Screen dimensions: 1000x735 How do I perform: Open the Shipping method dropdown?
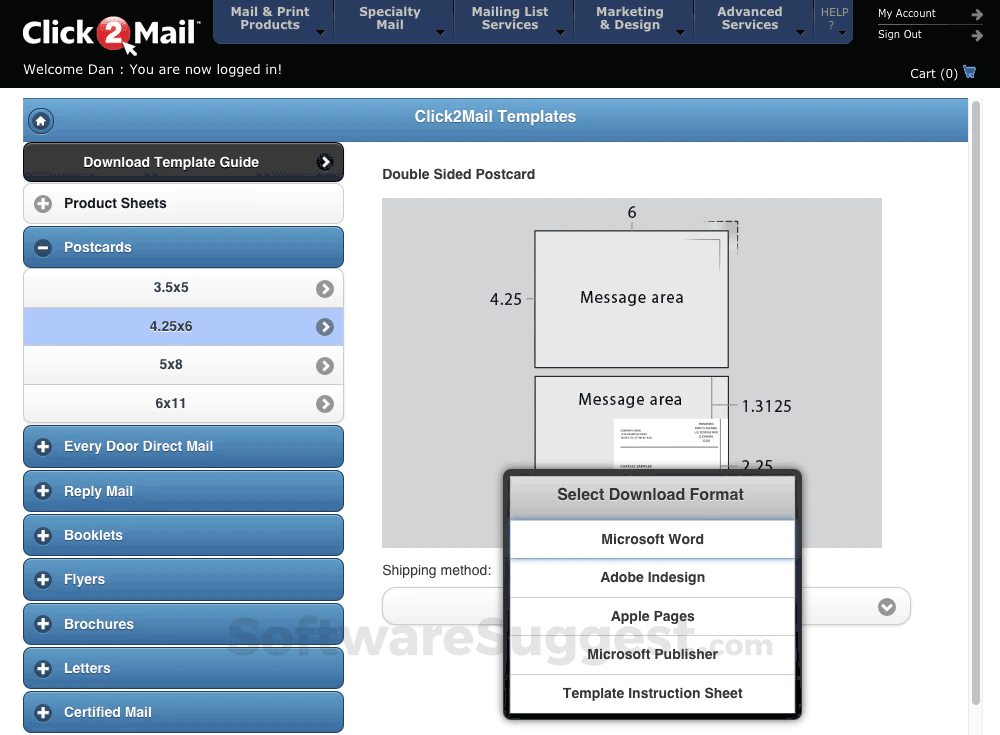[x=886, y=606]
